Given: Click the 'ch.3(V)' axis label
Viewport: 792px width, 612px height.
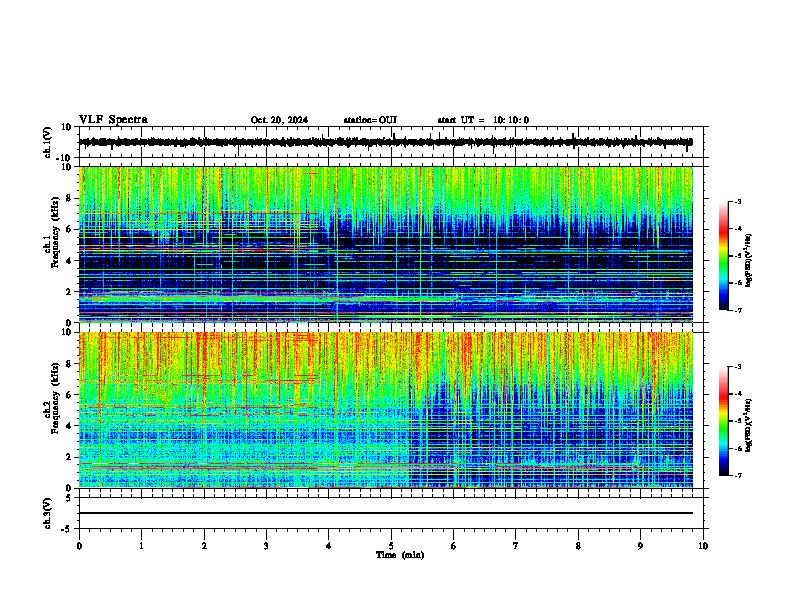Looking at the screenshot, I should tap(47, 513).
